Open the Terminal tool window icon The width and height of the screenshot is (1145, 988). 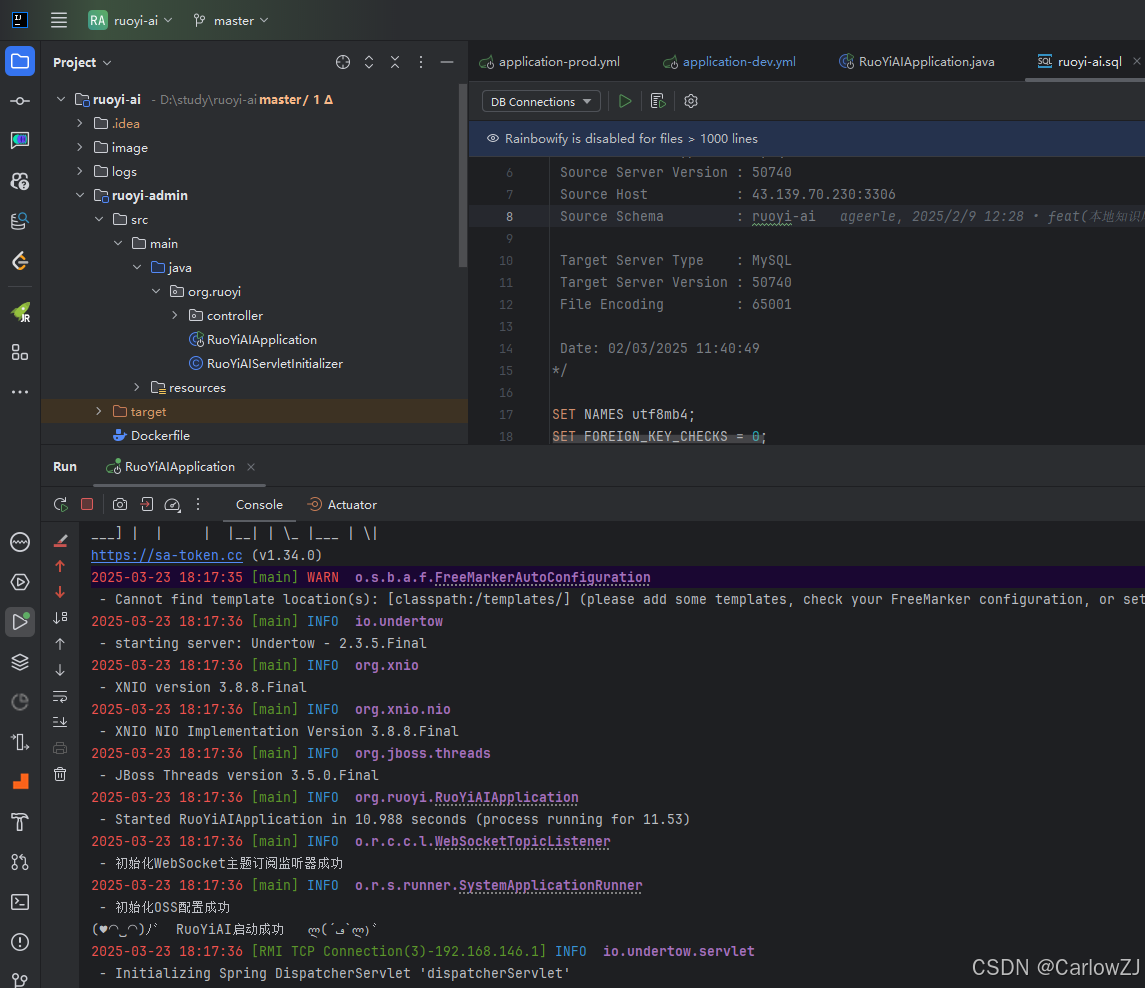(20, 902)
